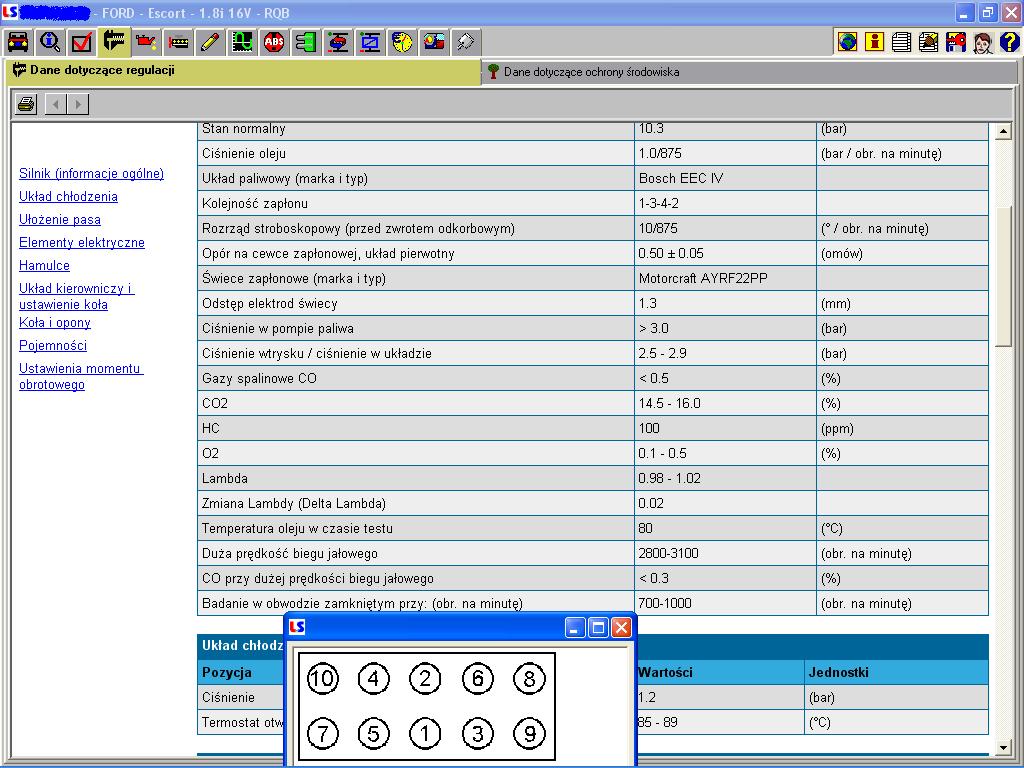
Task: Click the printer icon
Action: [26, 104]
